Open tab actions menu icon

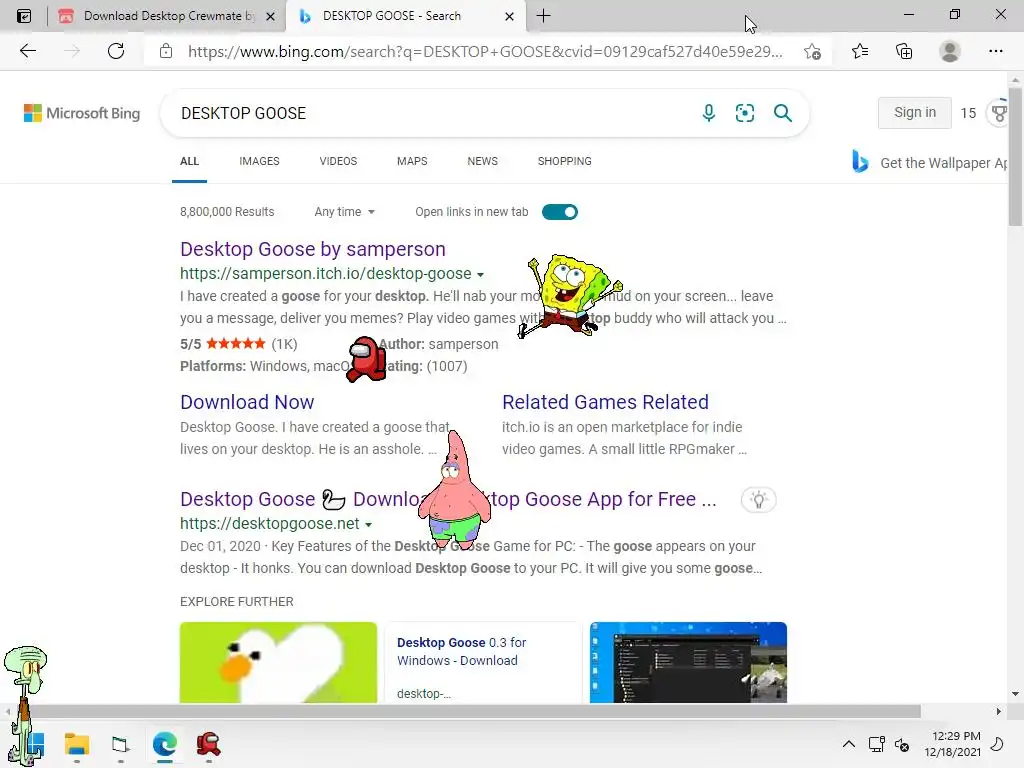click(24, 16)
